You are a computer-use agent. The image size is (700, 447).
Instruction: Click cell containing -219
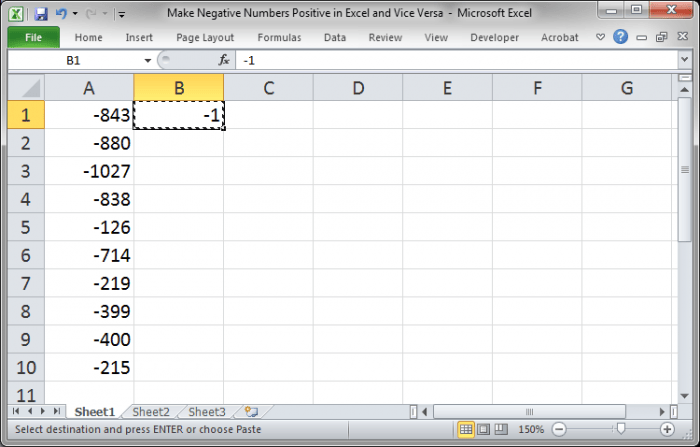89,284
